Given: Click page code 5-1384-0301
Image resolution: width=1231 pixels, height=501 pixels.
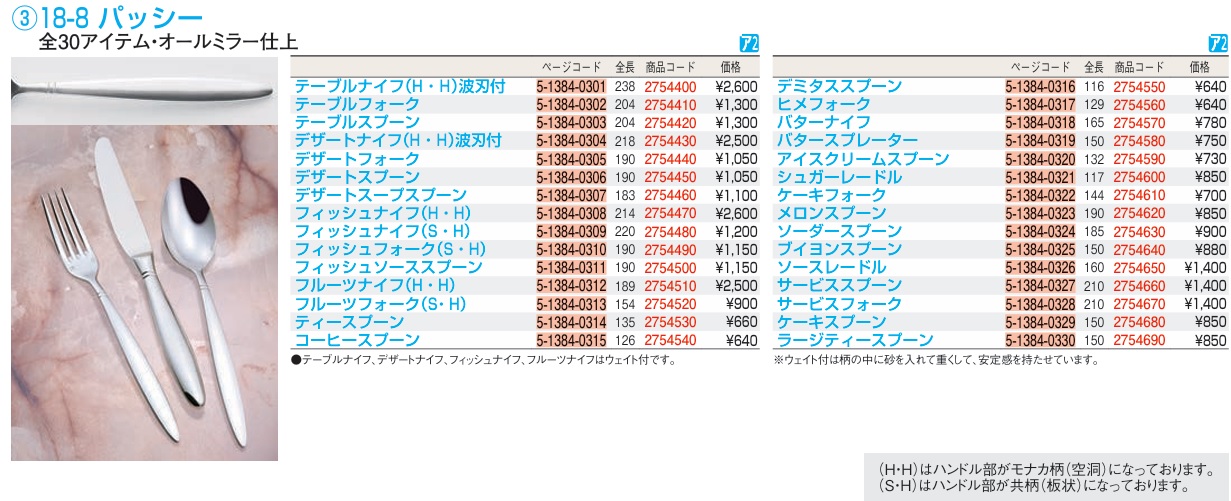Looking at the screenshot, I should (x=571, y=87).
